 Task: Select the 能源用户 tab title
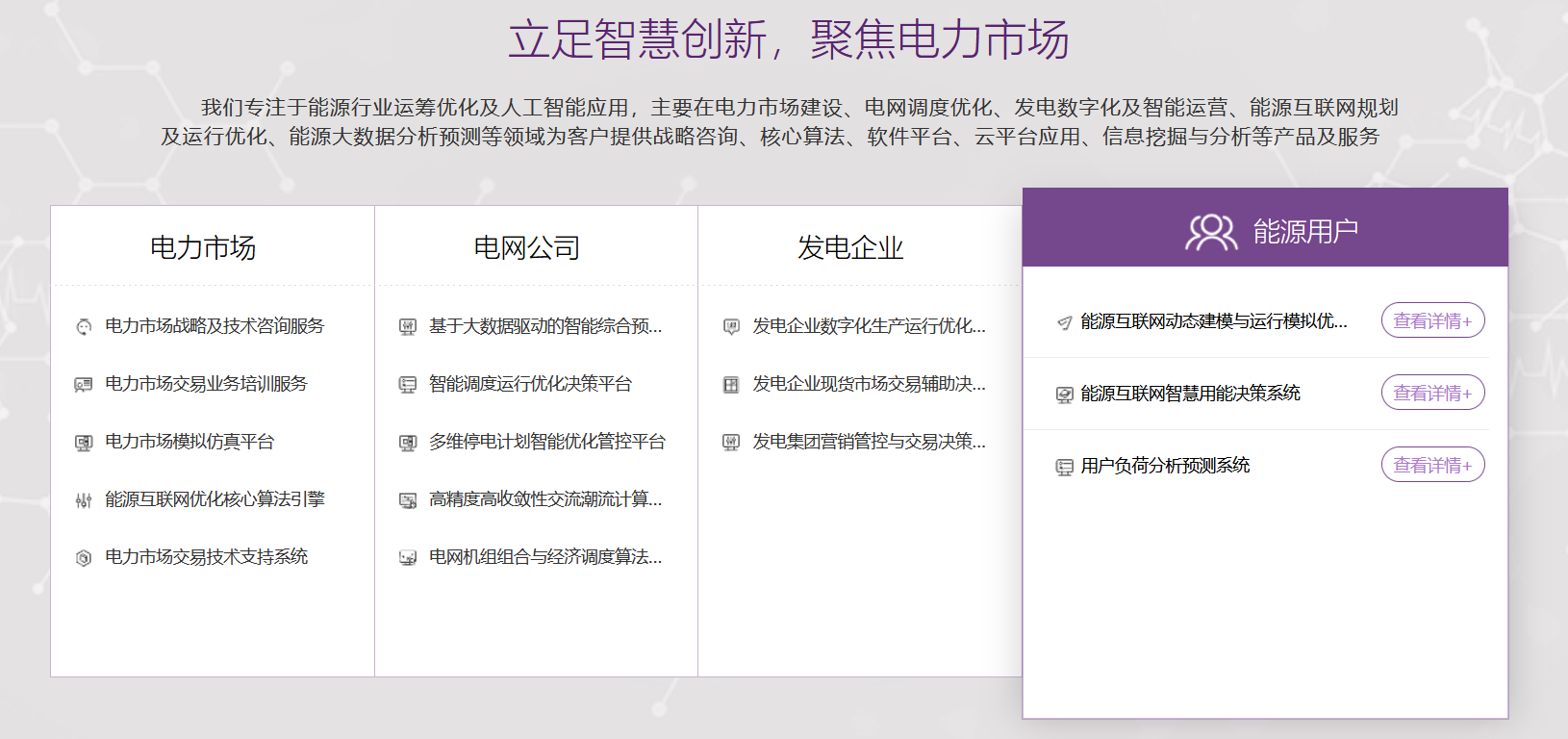click(x=1305, y=232)
